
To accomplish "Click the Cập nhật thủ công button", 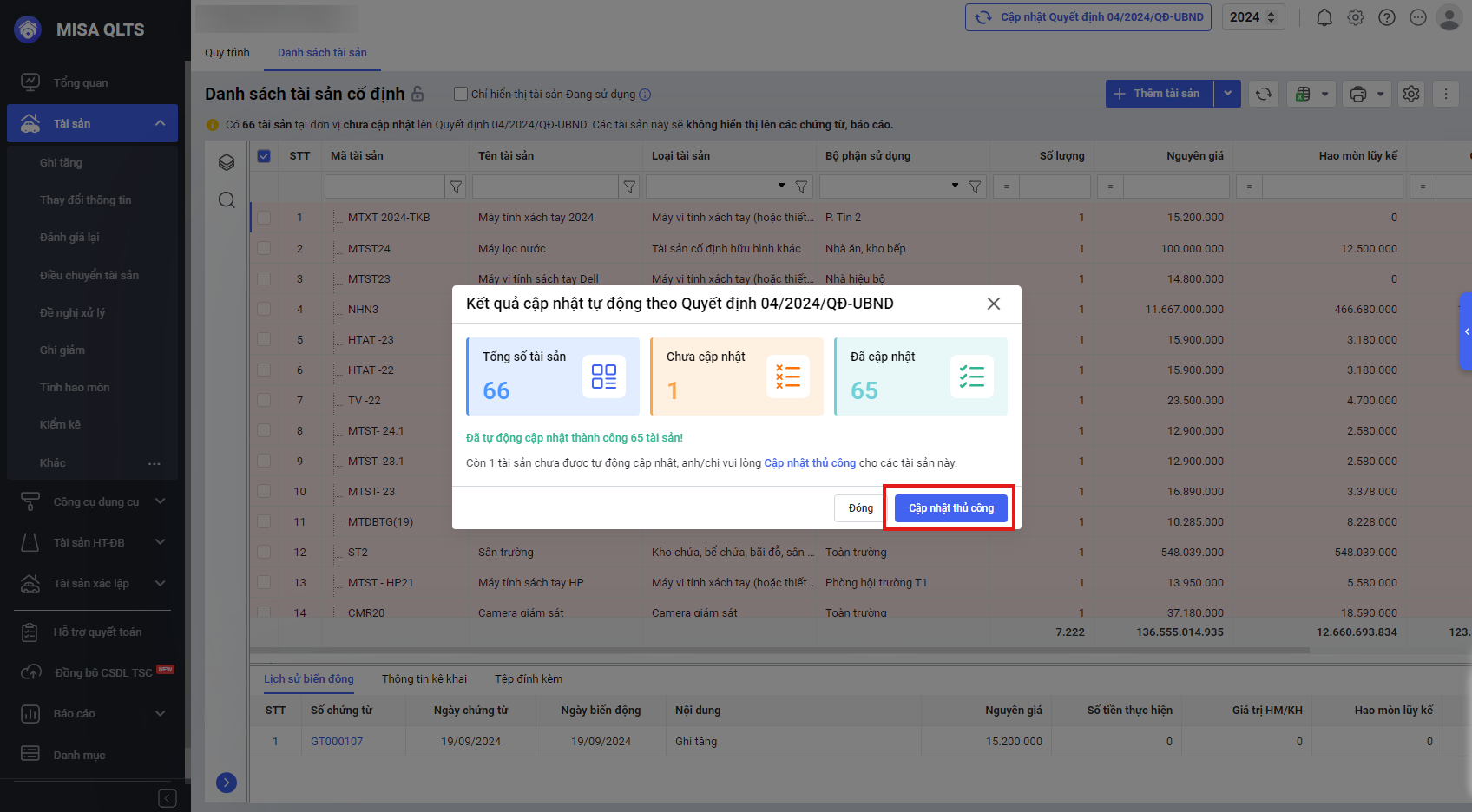I will tap(951, 508).
